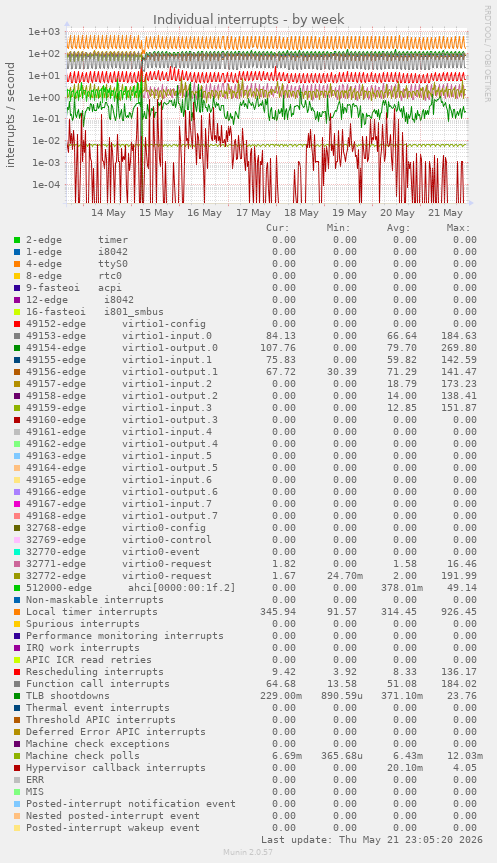Click the dark green TLB shootdowns swatch
This screenshot has height=863, width=497.
click(x=17, y=696)
